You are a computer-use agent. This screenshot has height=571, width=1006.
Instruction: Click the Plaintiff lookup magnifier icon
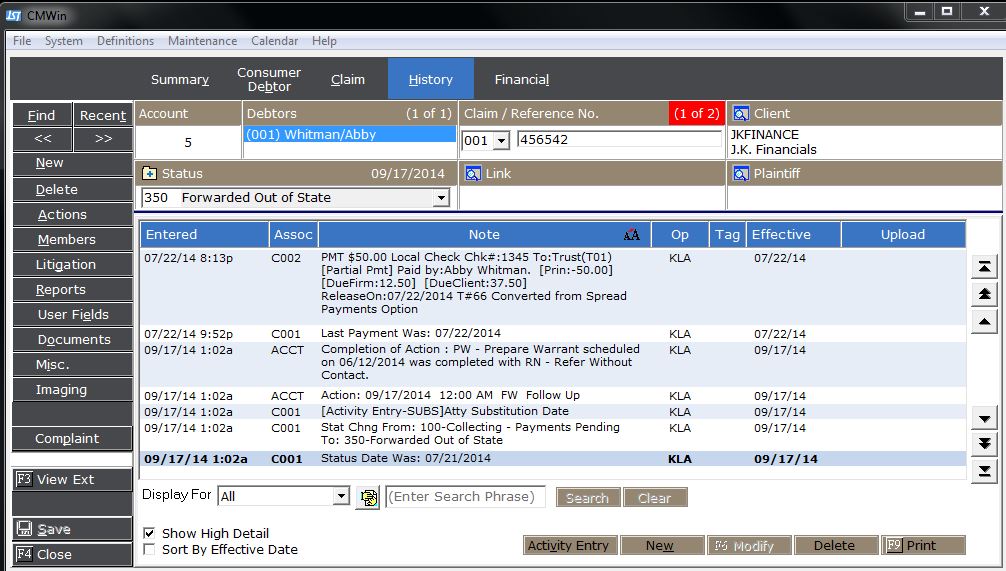coord(741,174)
